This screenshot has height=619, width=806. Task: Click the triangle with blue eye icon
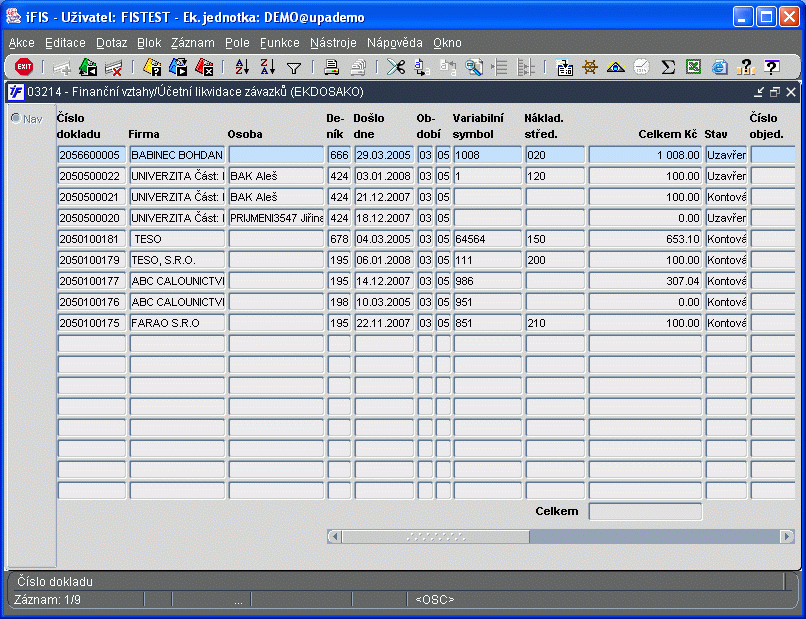pos(616,67)
